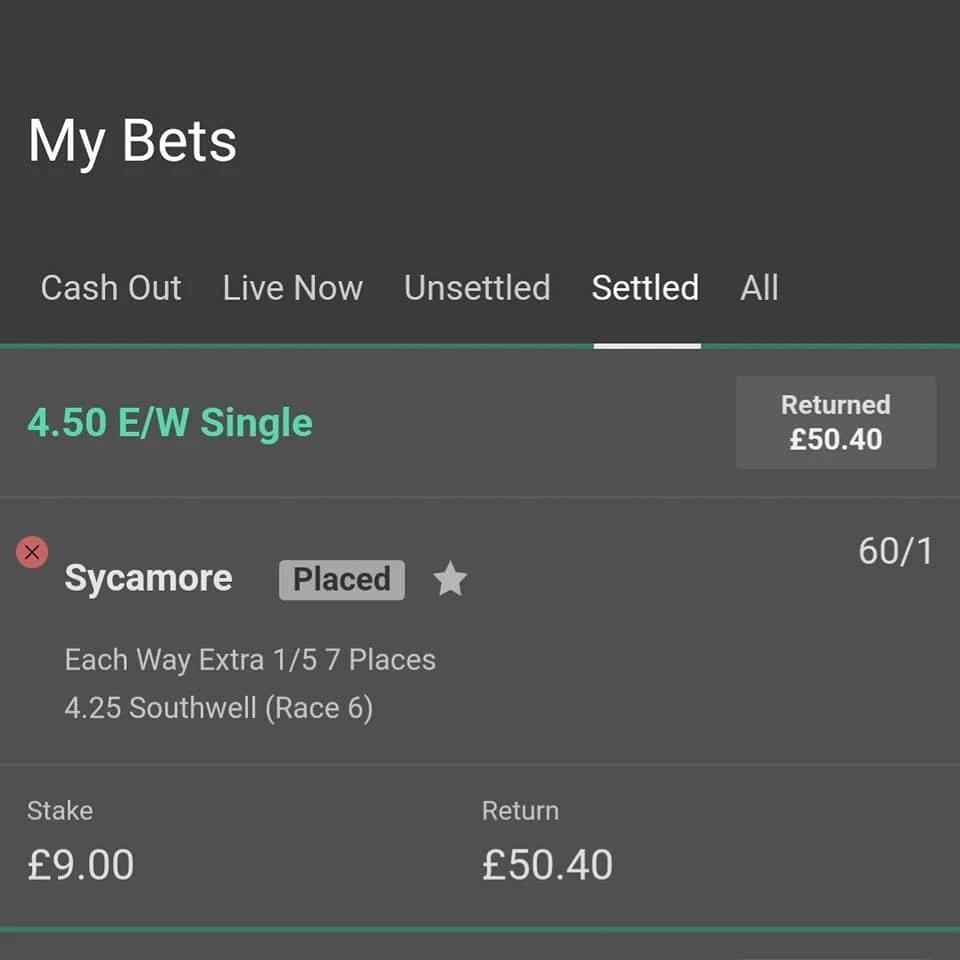
Task: Click the Sycamore selection name
Action: point(148,578)
